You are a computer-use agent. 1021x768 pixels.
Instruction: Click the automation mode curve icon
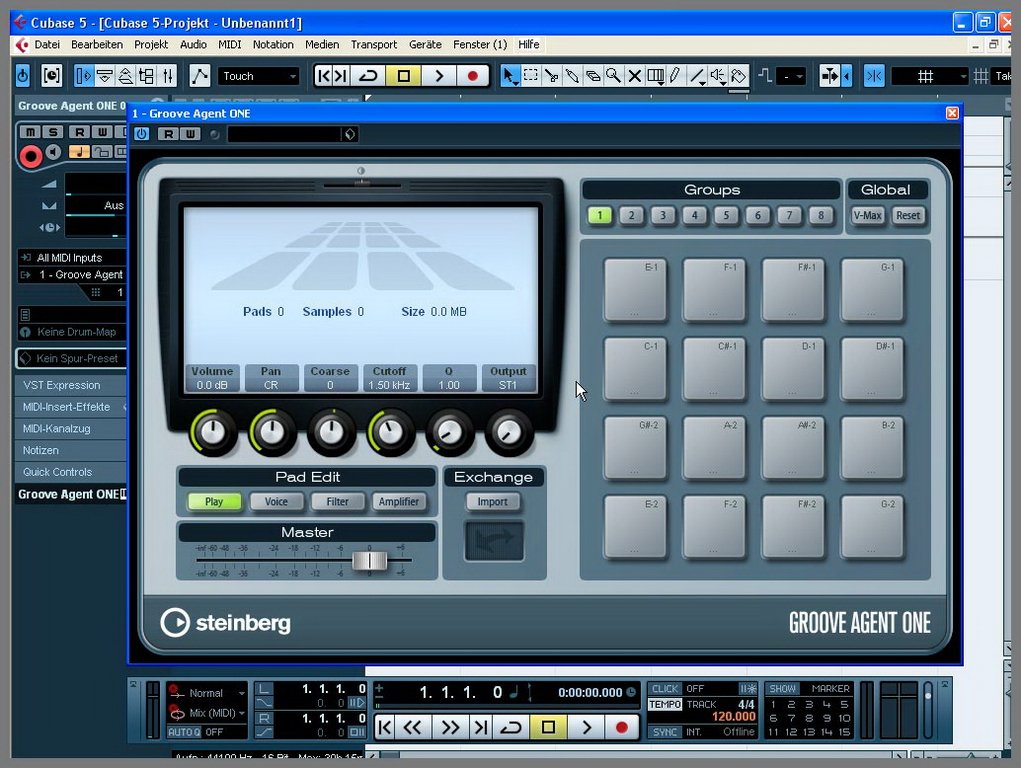tap(199, 76)
